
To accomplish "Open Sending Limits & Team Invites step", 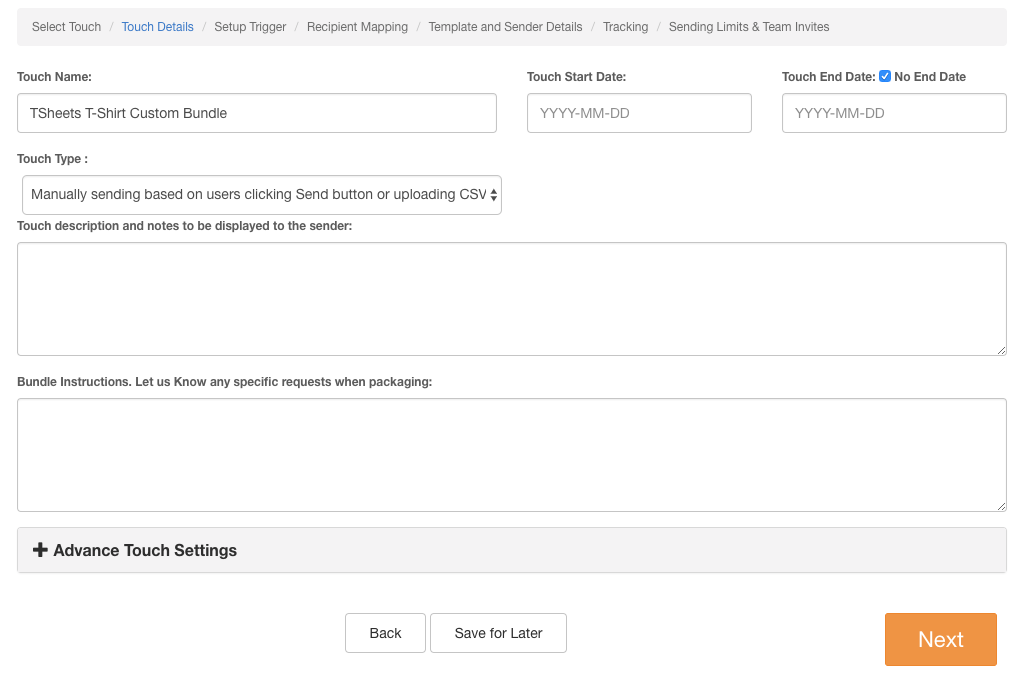I will coord(748,27).
